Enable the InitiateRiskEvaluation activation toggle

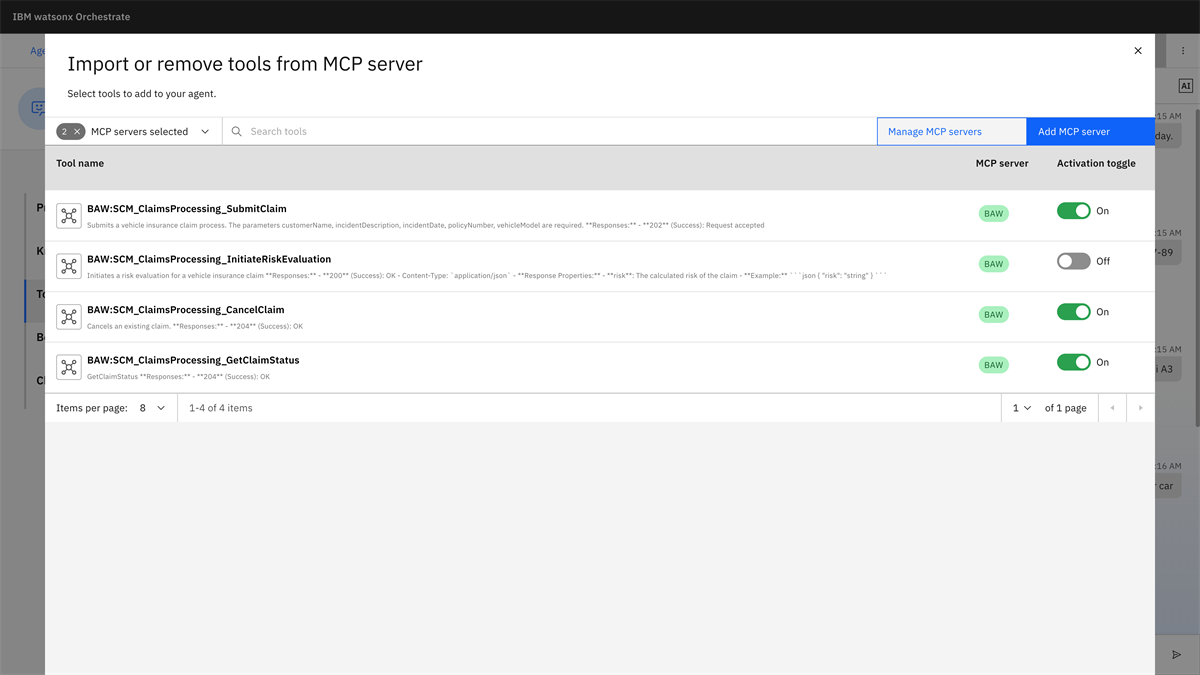click(x=1073, y=261)
